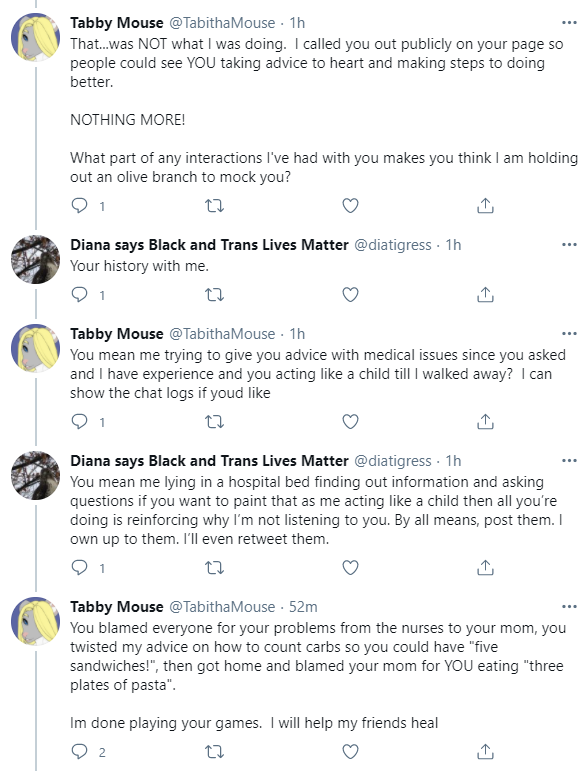The height and width of the screenshot is (771, 587).
Task: Like the tweet about showing chat logs
Action: [350, 421]
